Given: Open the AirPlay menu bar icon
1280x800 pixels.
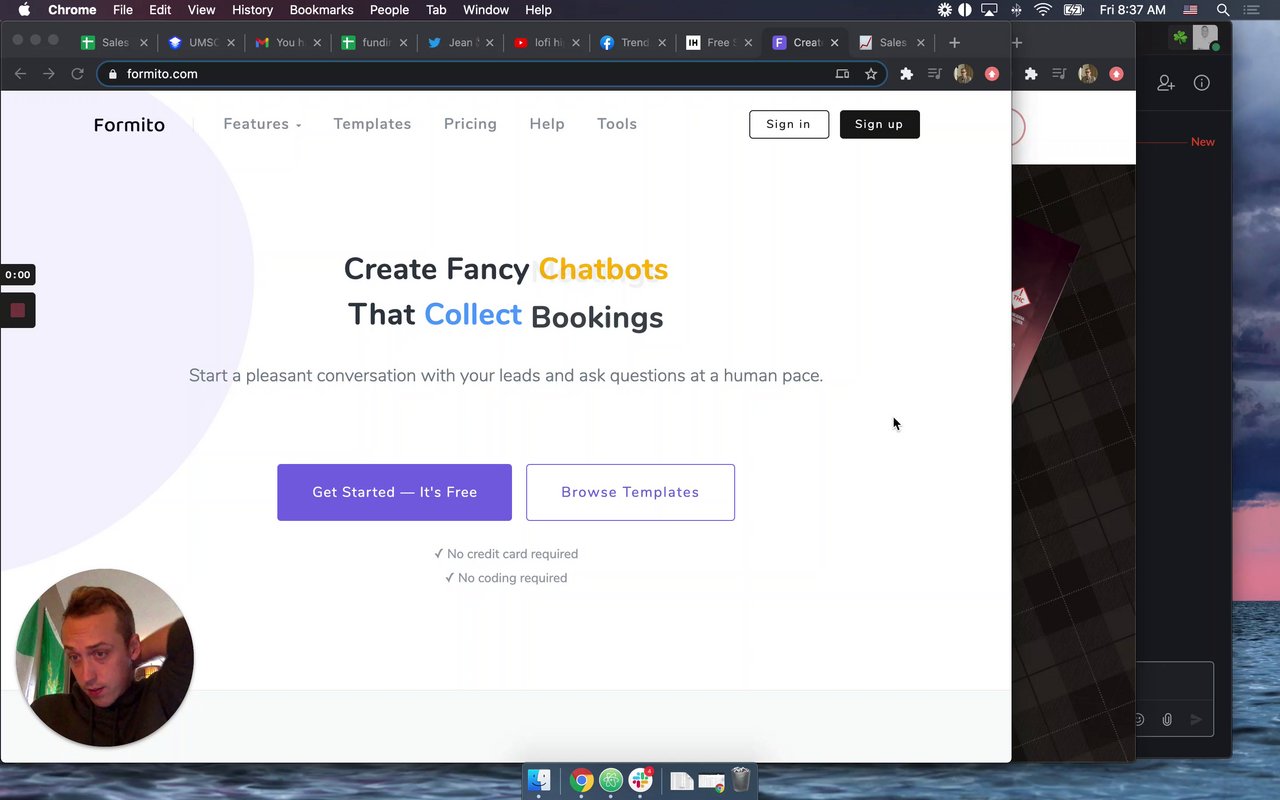Looking at the screenshot, I should [x=990, y=10].
